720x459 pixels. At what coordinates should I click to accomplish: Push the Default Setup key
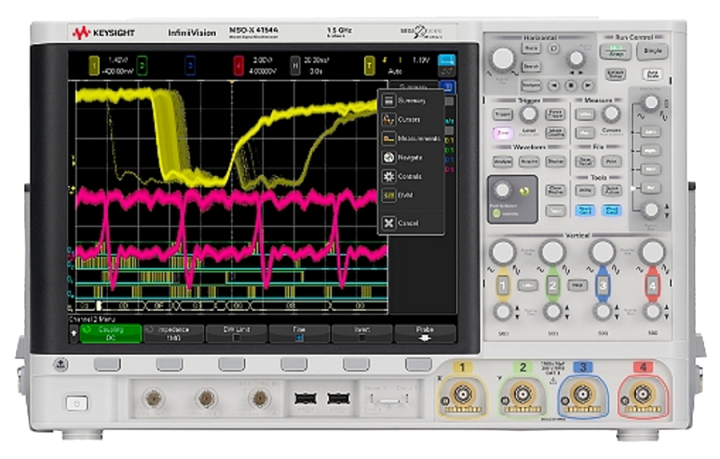615,74
